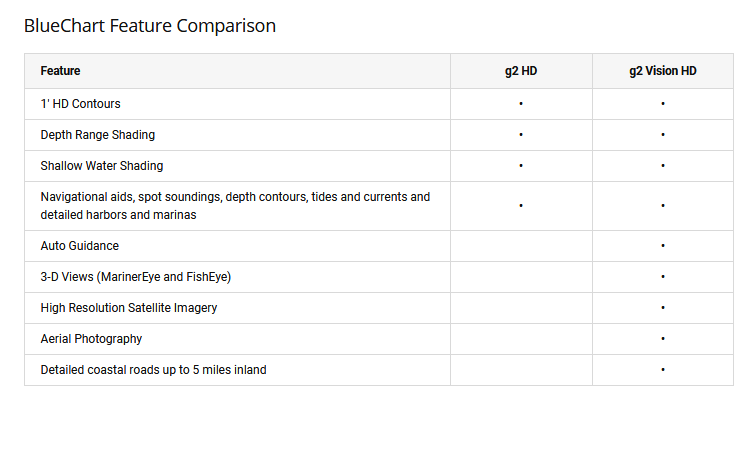The width and height of the screenshot is (748, 474).
Task: Click the Aerial Photography feature label
Action: pos(92,339)
